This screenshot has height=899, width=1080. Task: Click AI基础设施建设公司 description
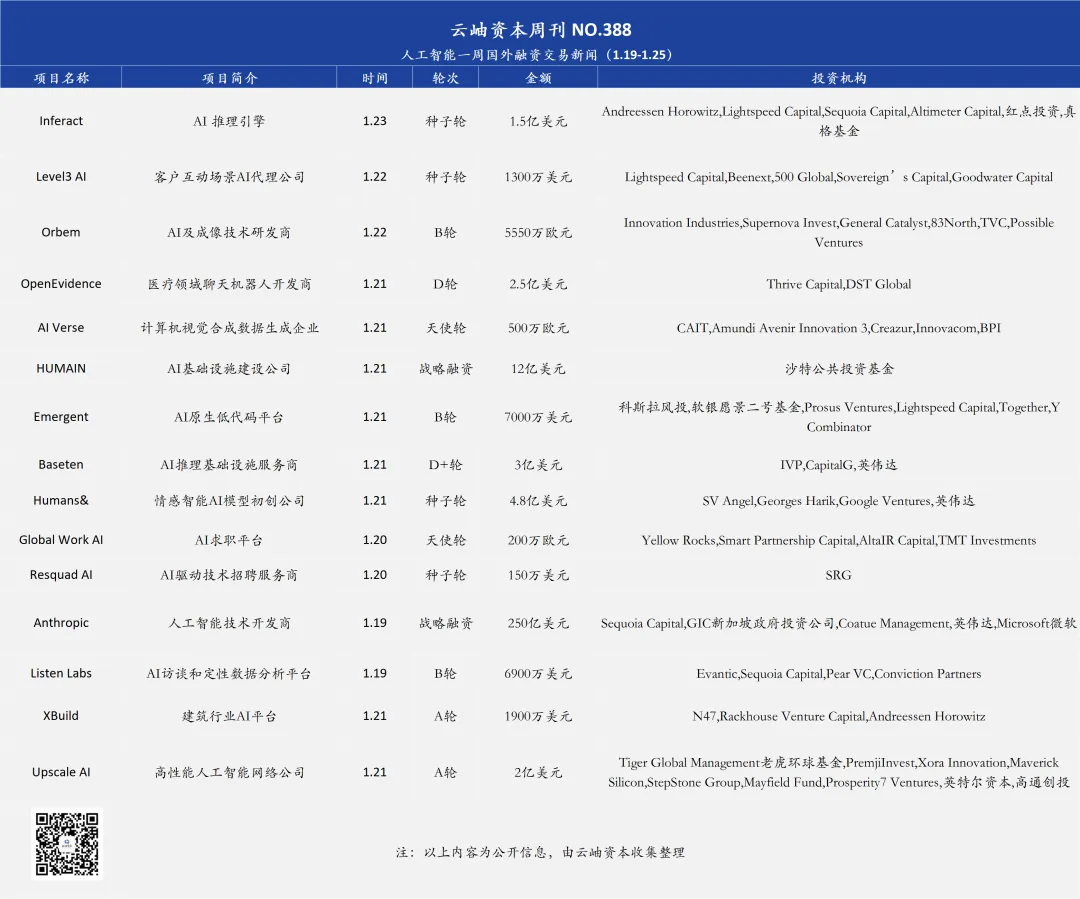pos(229,369)
